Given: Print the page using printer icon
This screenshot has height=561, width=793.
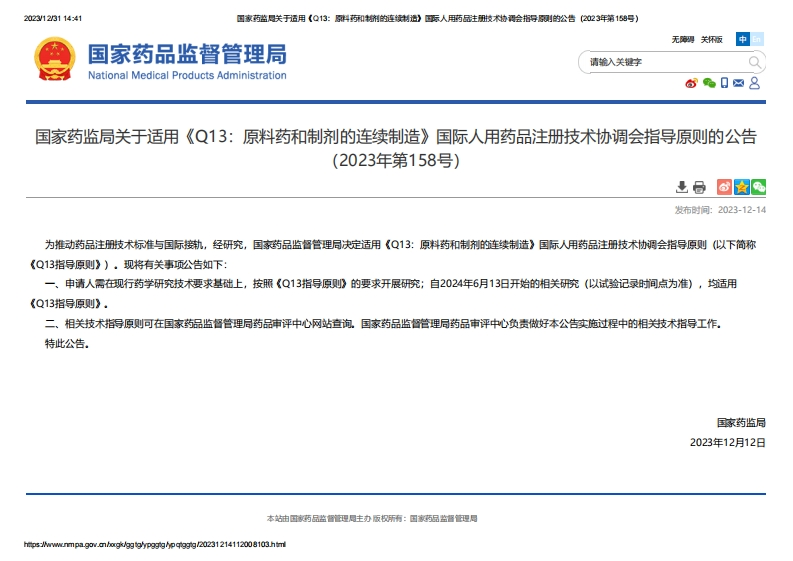Looking at the screenshot, I should pyautogui.click(x=699, y=187).
